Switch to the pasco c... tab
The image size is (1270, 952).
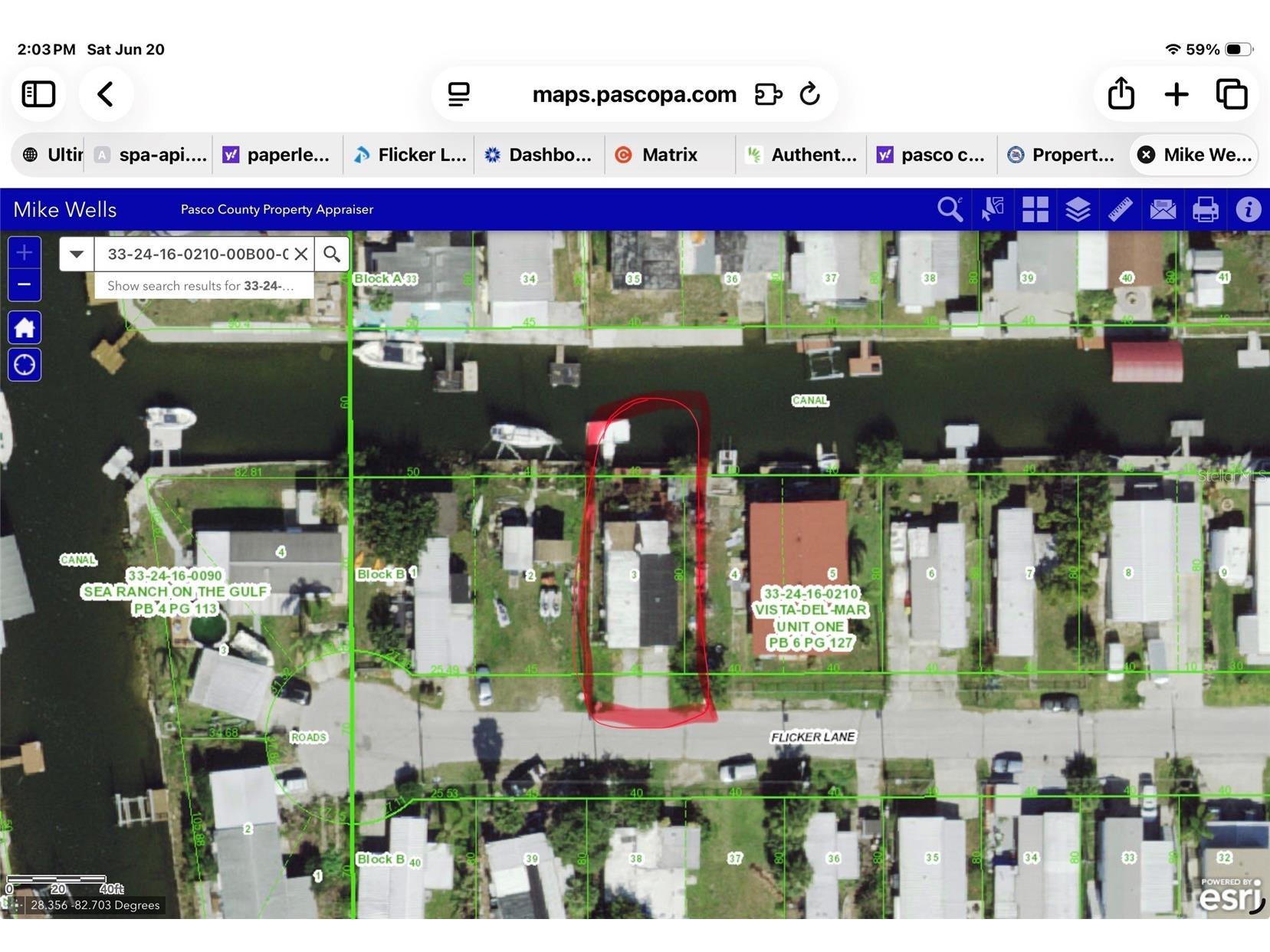[932, 155]
